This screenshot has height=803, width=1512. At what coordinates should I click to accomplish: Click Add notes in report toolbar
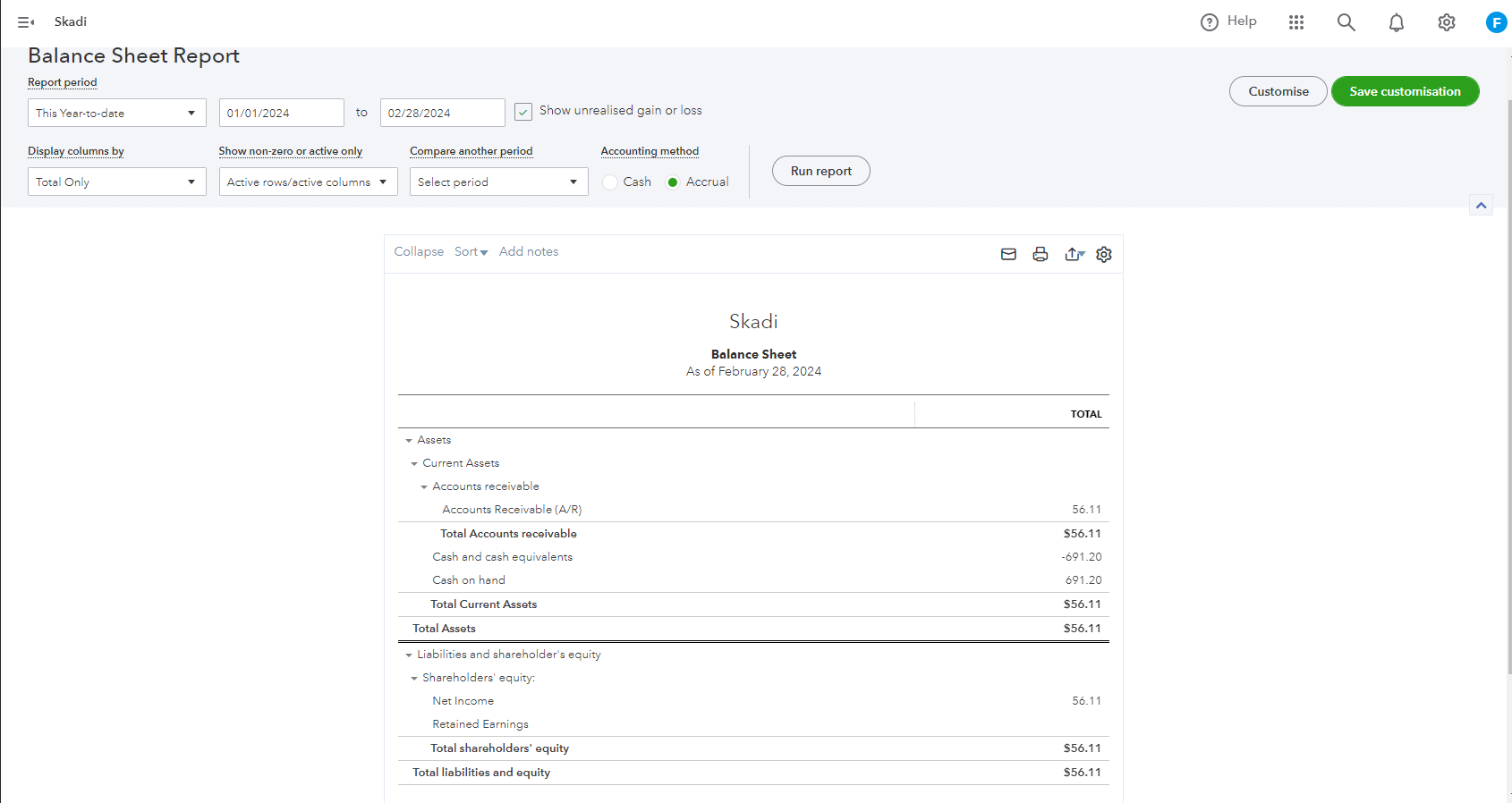coord(528,252)
